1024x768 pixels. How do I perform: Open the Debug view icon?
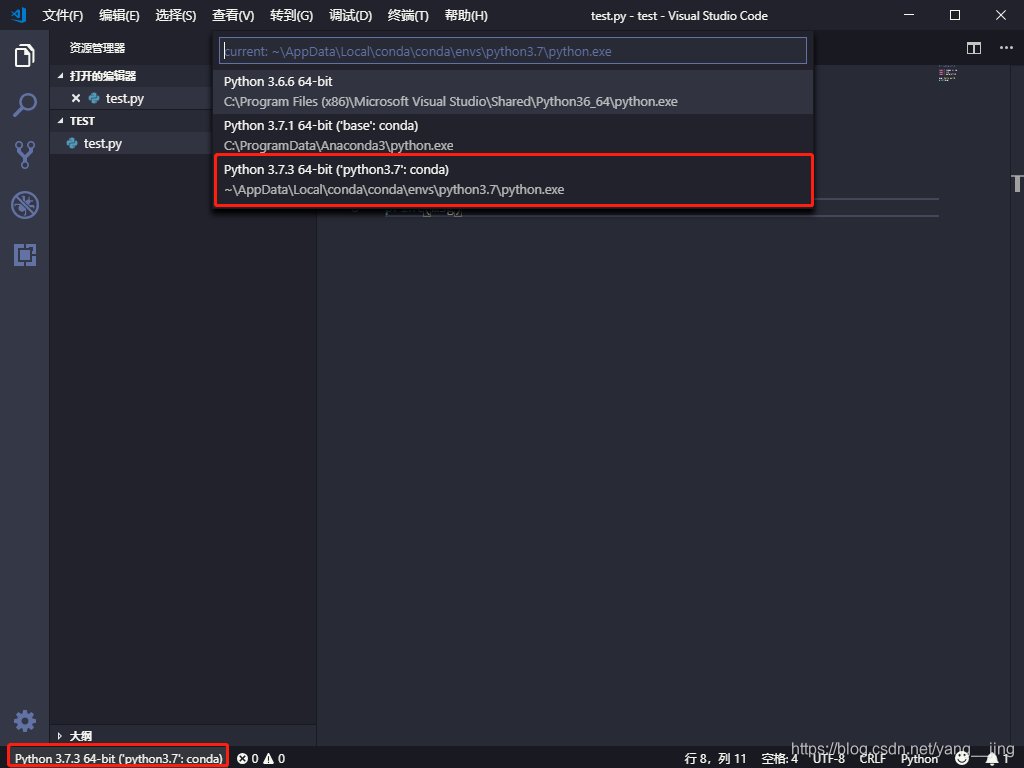[24, 205]
